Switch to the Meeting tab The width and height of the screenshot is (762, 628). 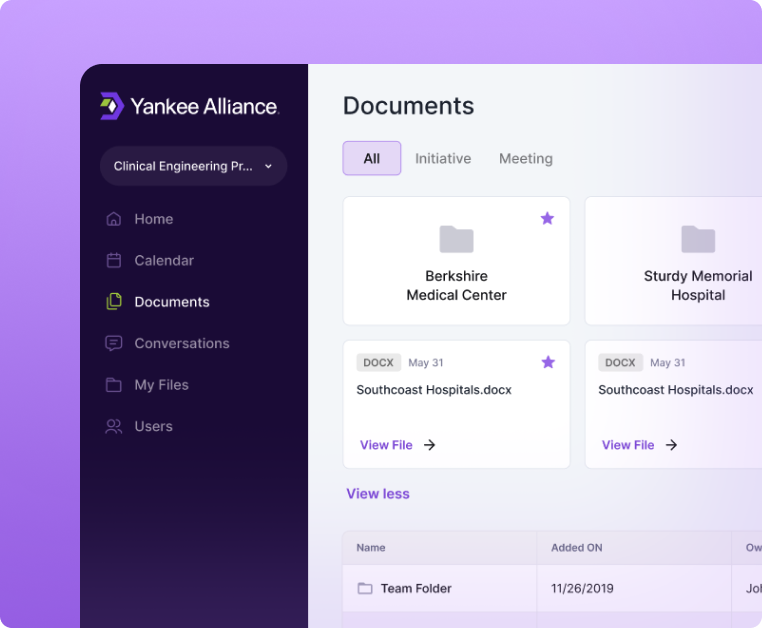point(526,158)
